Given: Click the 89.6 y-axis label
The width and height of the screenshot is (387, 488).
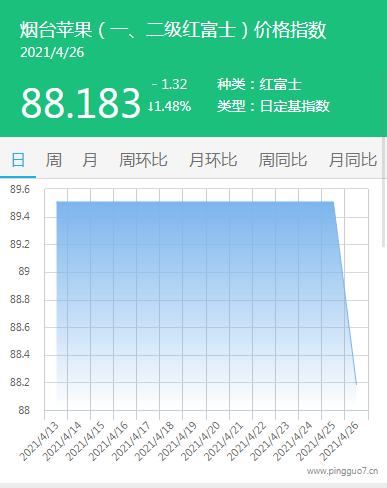Looking at the screenshot, I should [20, 189].
